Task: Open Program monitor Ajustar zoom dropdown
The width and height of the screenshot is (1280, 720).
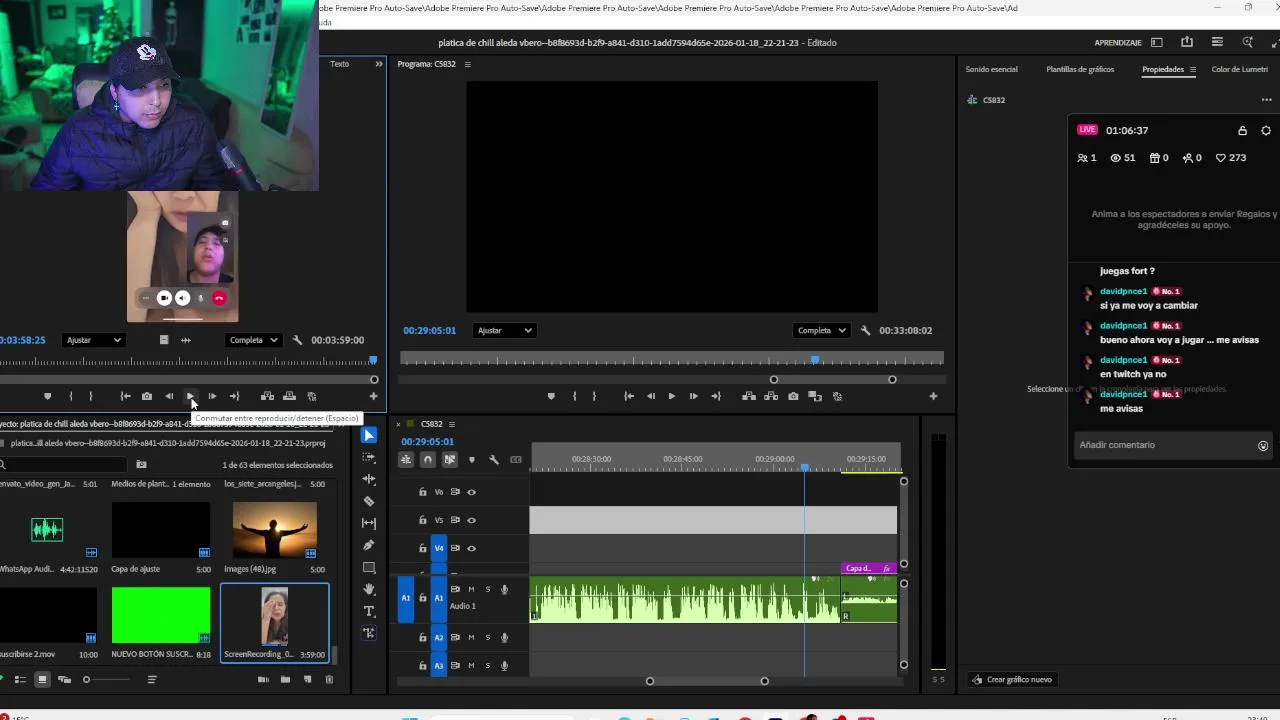Action: [x=504, y=330]
